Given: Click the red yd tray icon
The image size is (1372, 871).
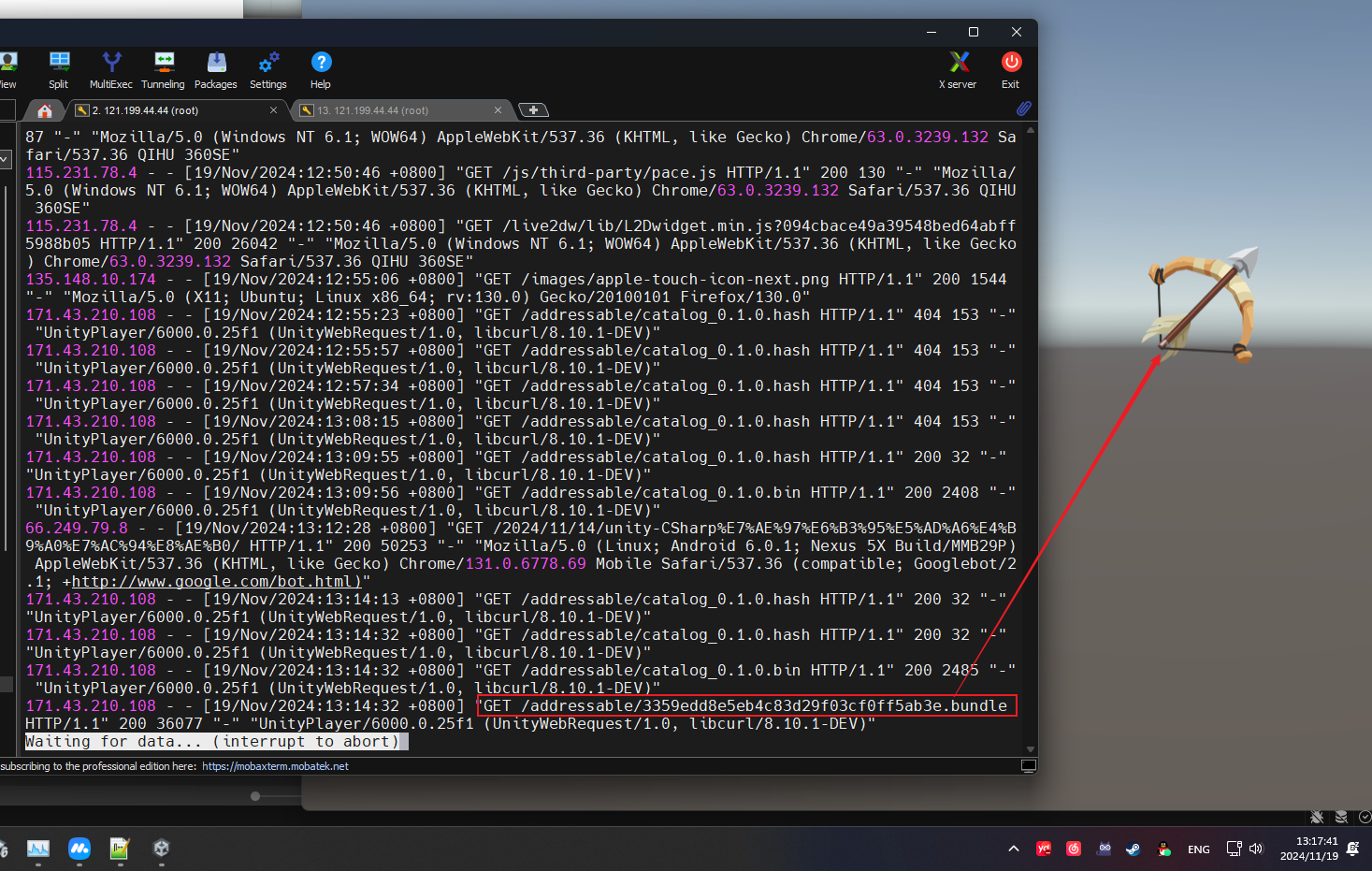Looking at the screenshot, I should pyautogui.click(x=1044, y=849).
